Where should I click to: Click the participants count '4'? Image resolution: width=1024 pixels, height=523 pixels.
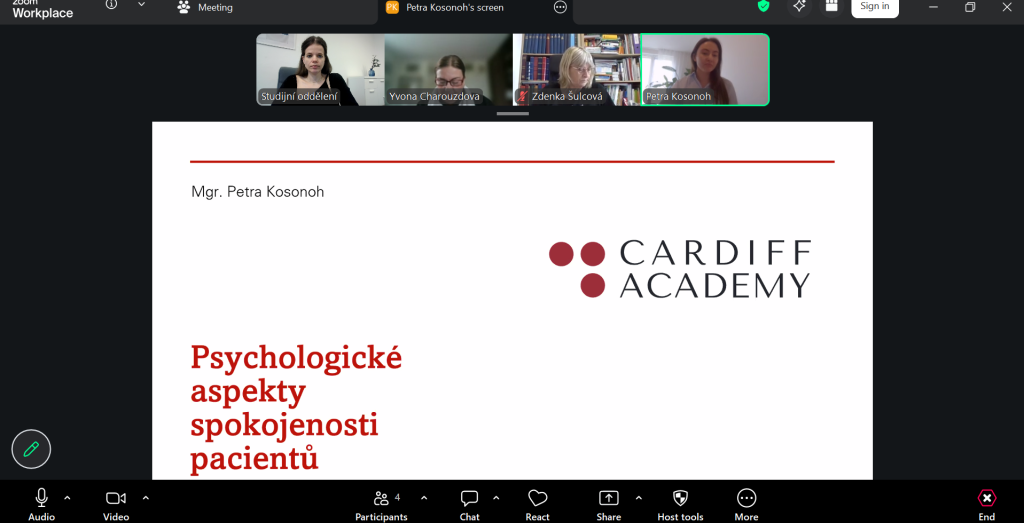pyautogui.click(x=398, y=498)
